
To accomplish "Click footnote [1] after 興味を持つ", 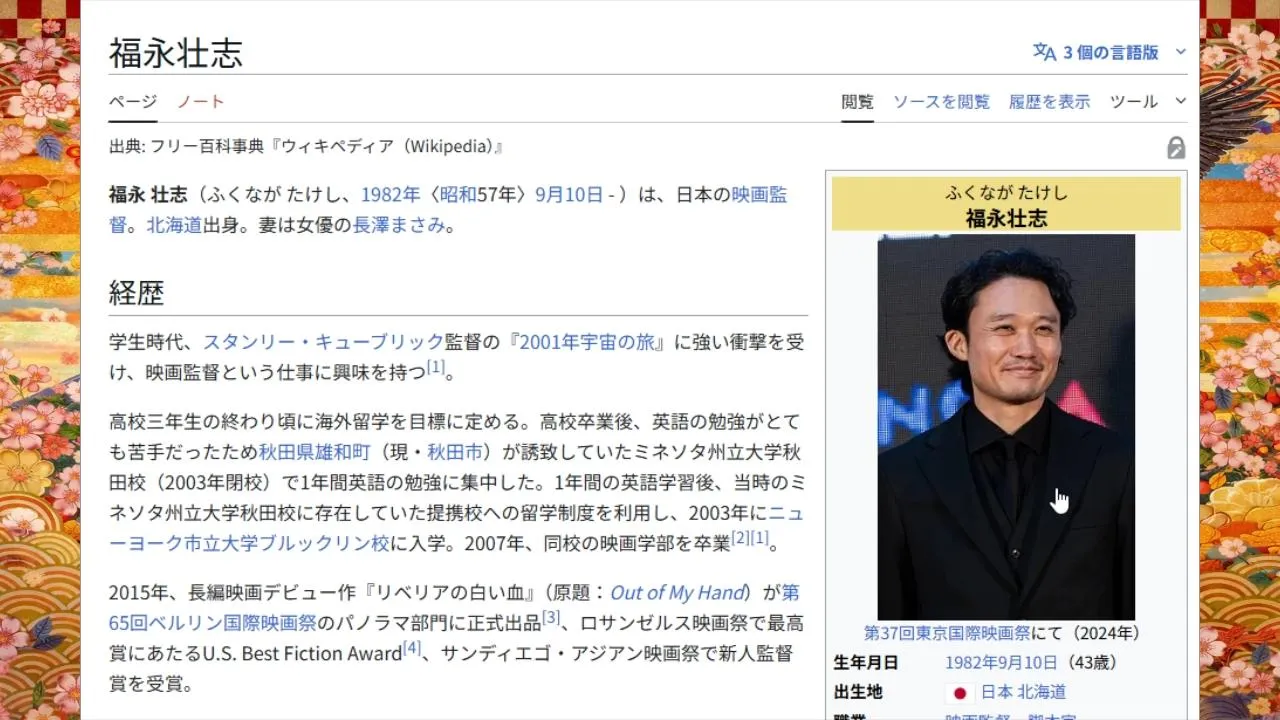I will click(x=435, y=368).
